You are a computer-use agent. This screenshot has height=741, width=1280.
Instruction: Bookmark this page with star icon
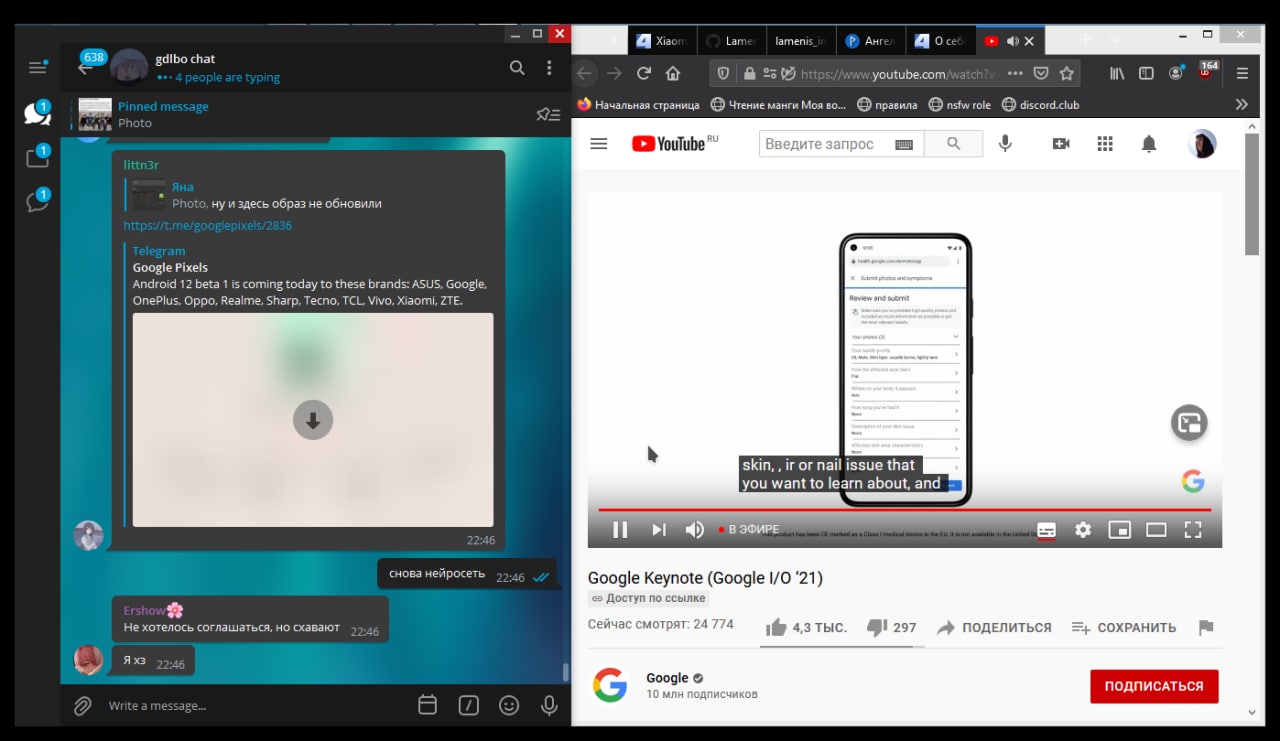tap(1067, 73)
